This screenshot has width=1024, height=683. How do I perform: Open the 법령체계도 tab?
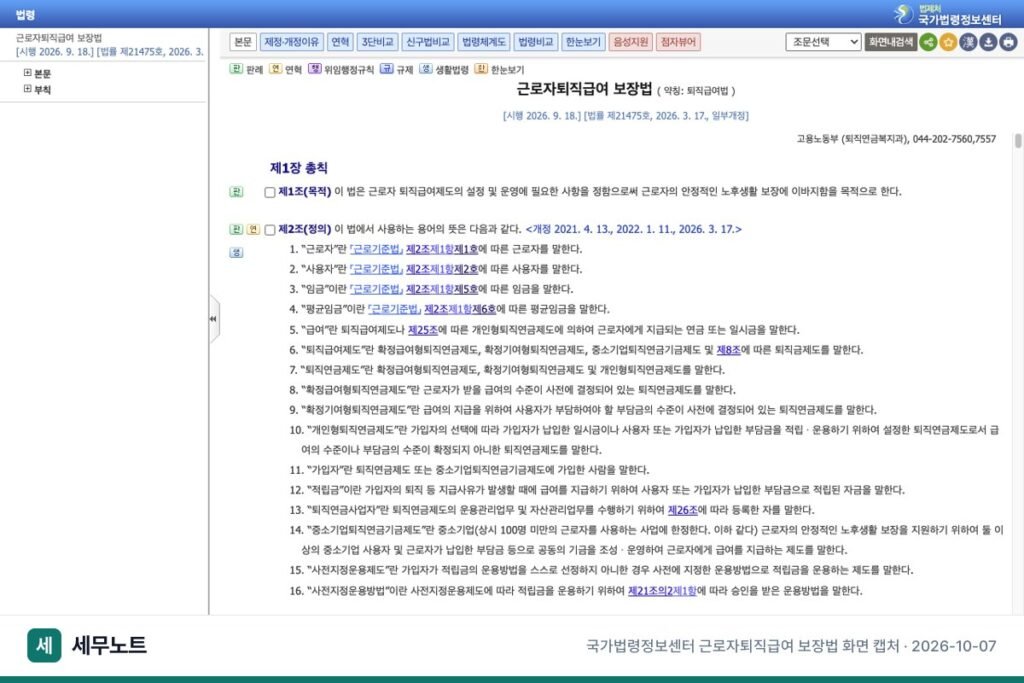(484, 42)
